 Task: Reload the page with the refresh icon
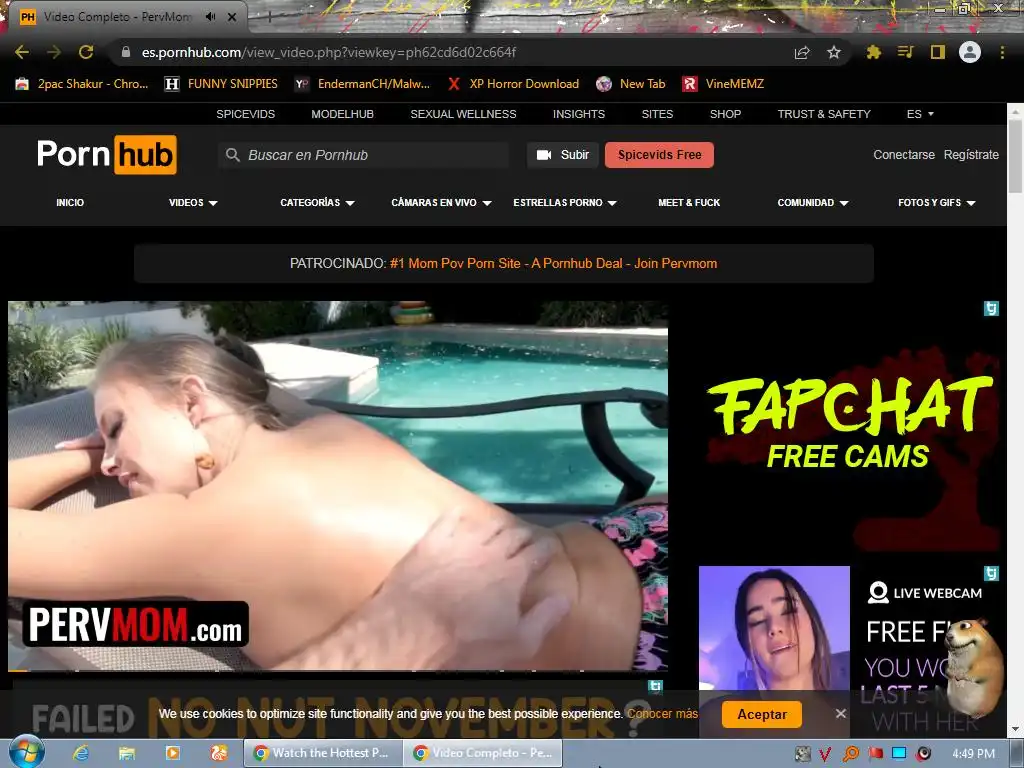(x=86, y=52)
